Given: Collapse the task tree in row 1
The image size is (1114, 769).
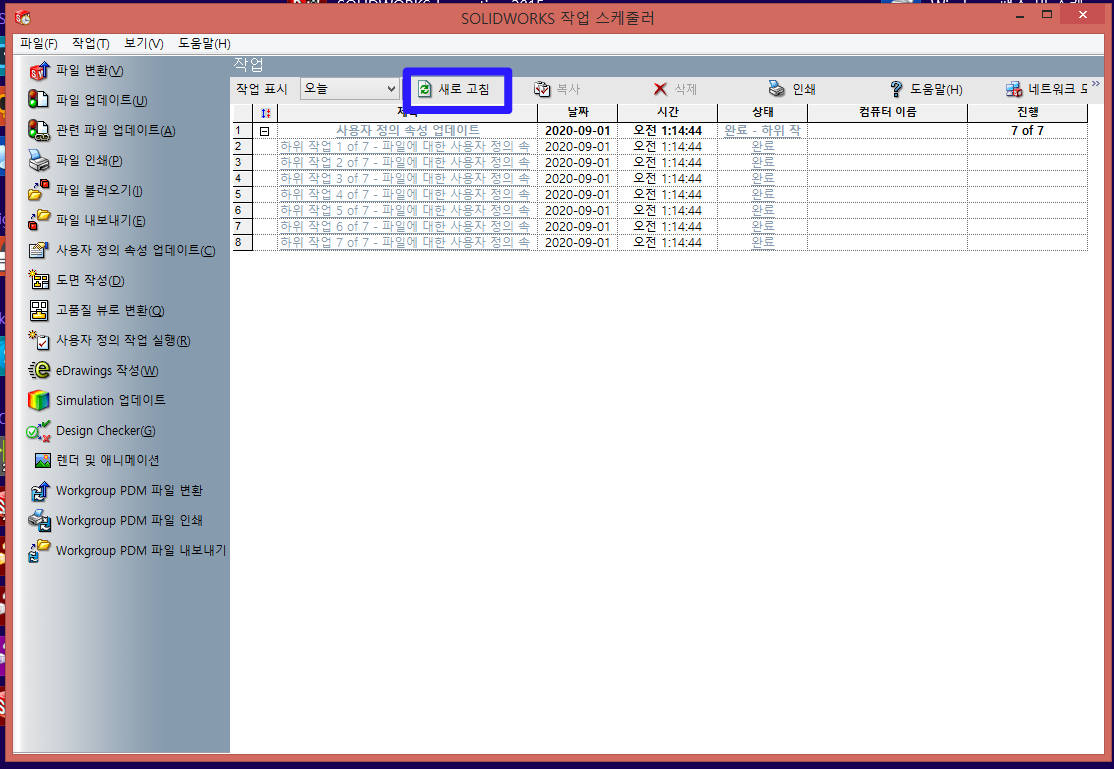Looking at the screenshot, I should pyautogui.click(x=264, y=131).
